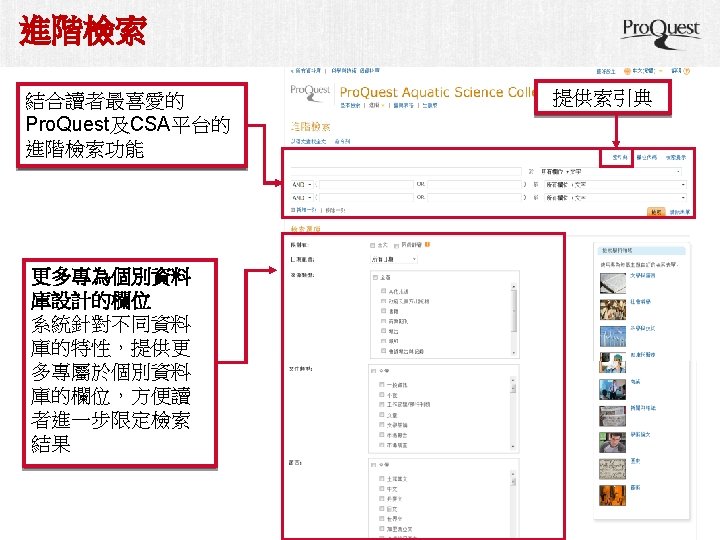
Task: Open the handwritten manuscript history thumbnail
Action: pos(613,469)
